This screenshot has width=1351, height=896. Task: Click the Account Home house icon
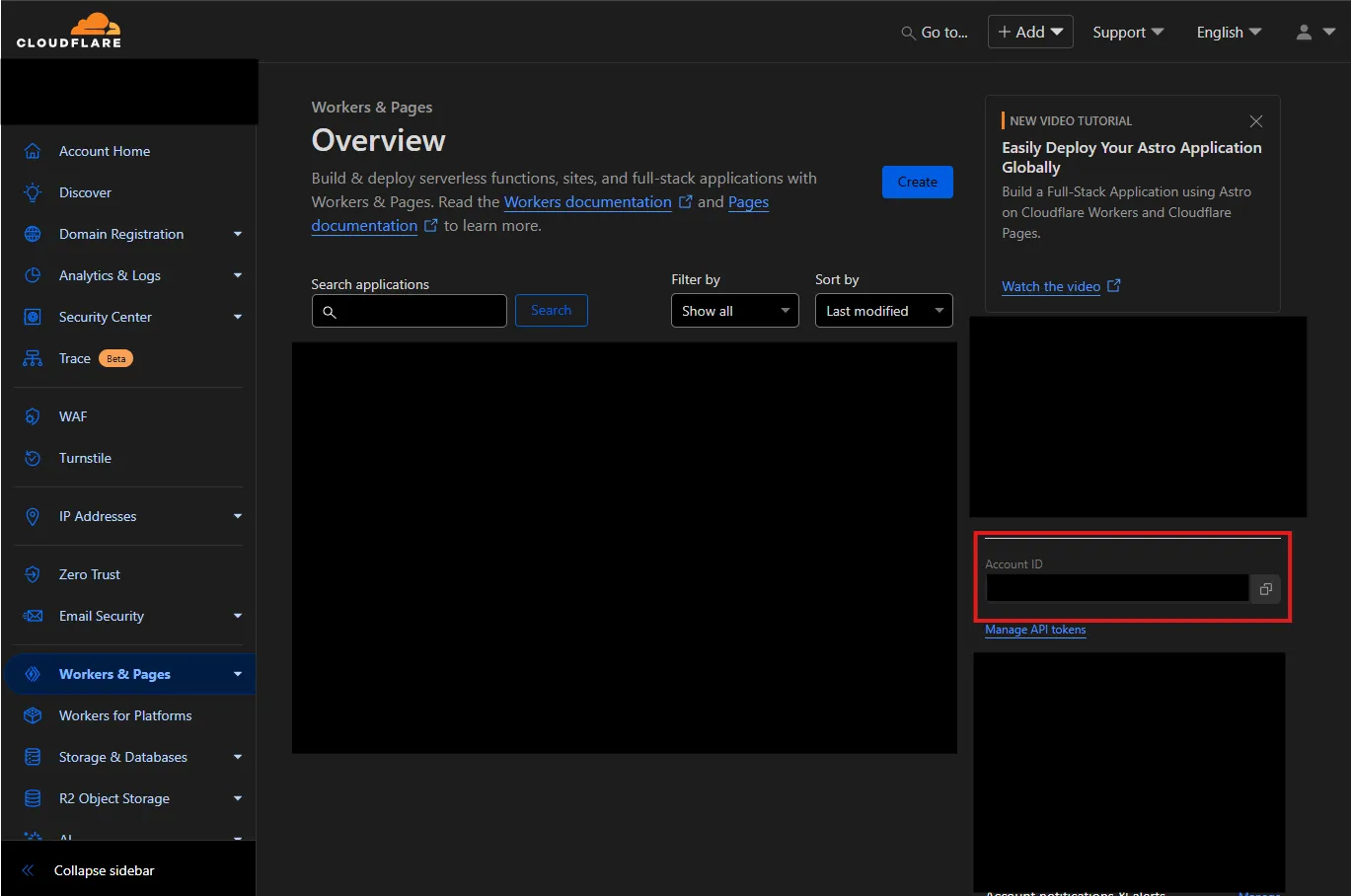click(x=33, y=151)
